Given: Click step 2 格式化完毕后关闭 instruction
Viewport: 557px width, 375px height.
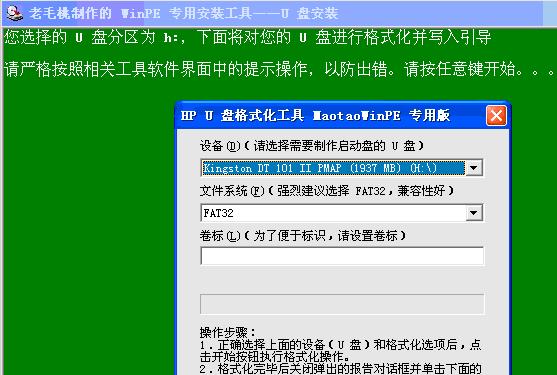Looking at the screenshot, I should coord(340,369).
